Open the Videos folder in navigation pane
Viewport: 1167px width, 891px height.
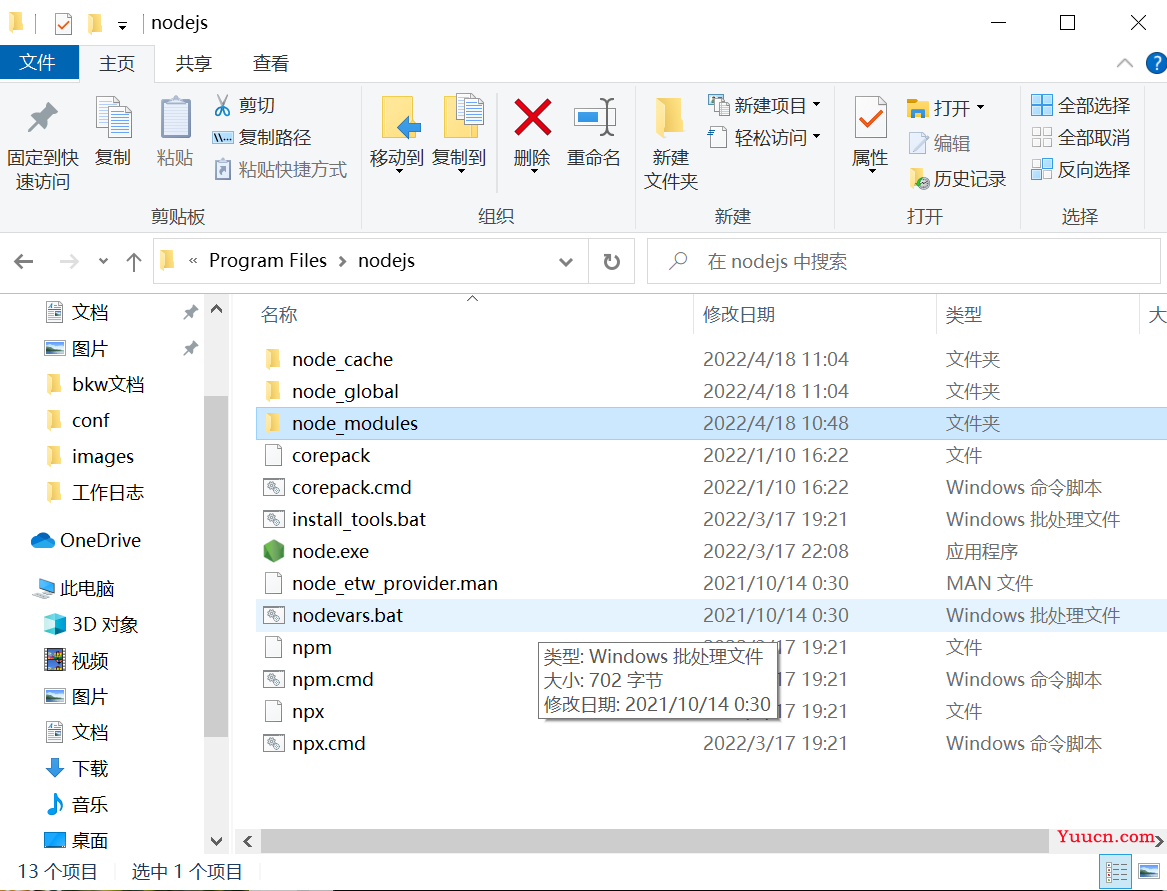coord(77,660)
